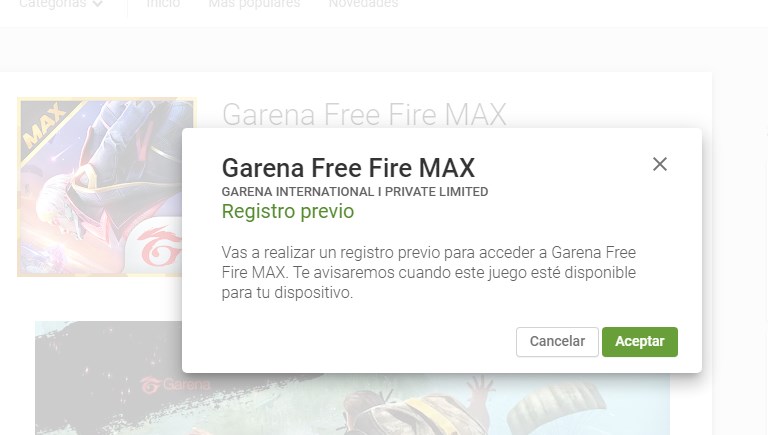Click the red Garena logo on app icon
Viewport: 768px width, 435px height.
click(x=159, y=246)
